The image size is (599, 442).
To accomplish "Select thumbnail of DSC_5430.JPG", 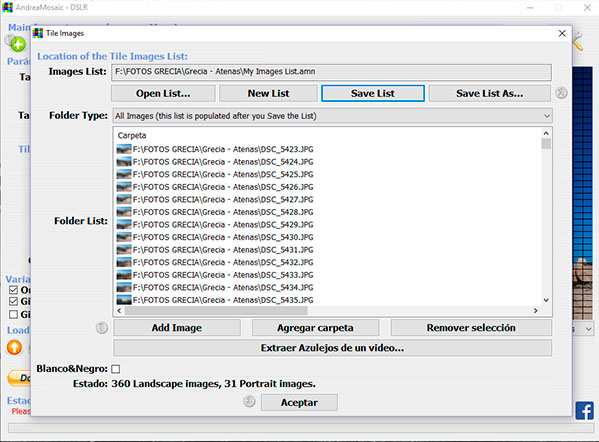I will point(124,237).
